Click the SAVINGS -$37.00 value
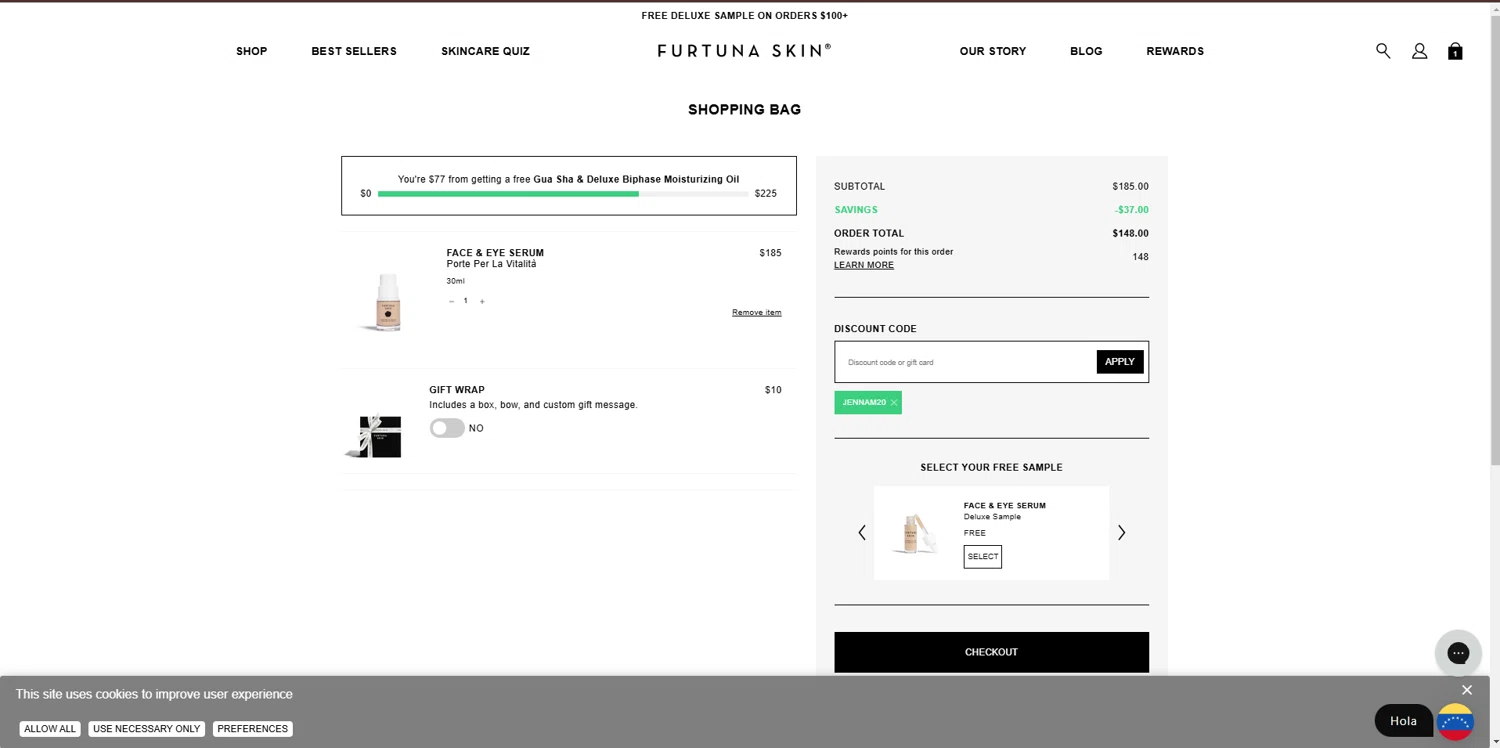 click(x=1132, y=210)
